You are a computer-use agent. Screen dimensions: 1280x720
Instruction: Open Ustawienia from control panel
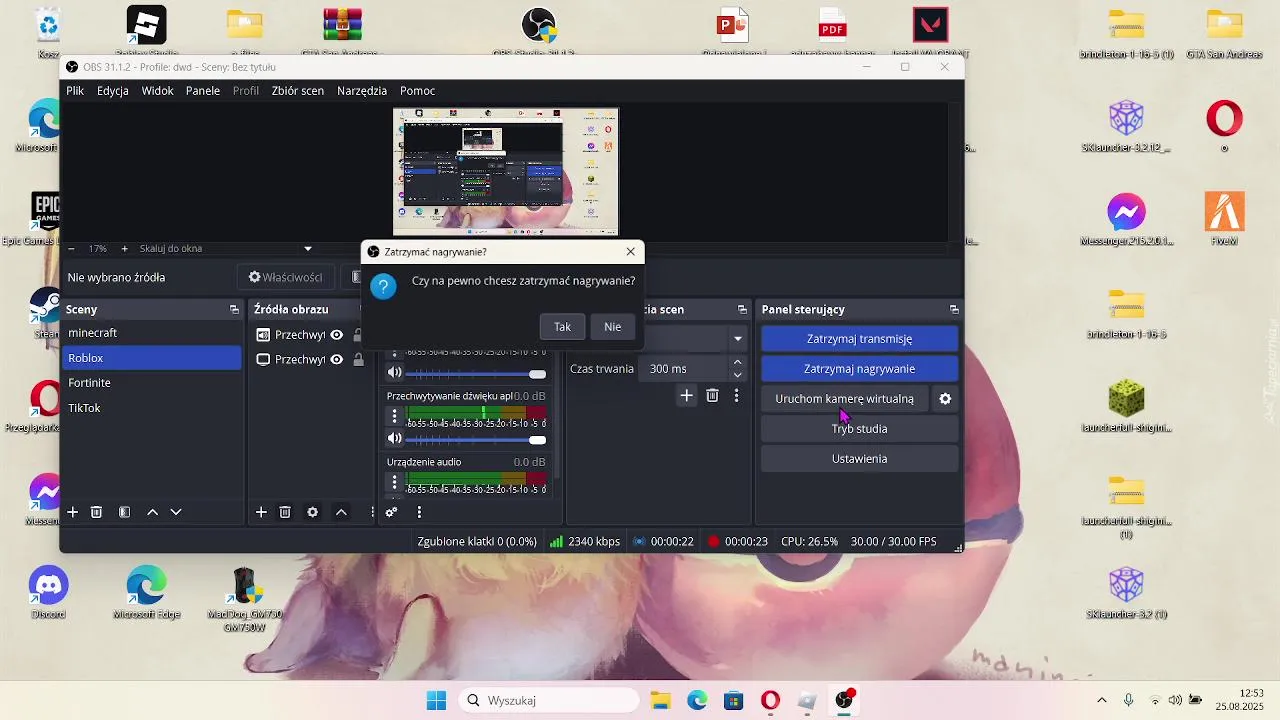click(x=859, y=459)
